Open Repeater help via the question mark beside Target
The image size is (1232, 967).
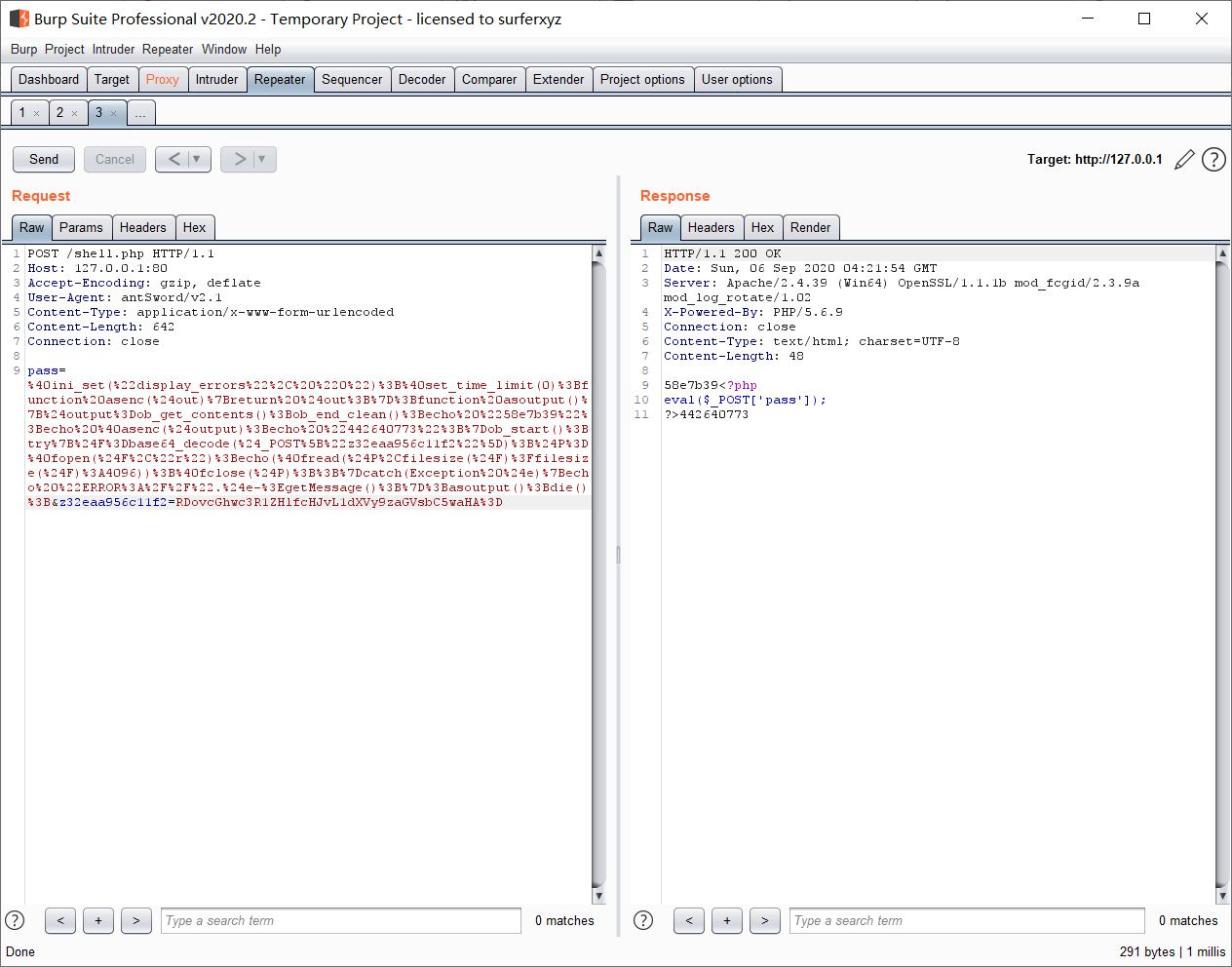(x=1213, y=160)
